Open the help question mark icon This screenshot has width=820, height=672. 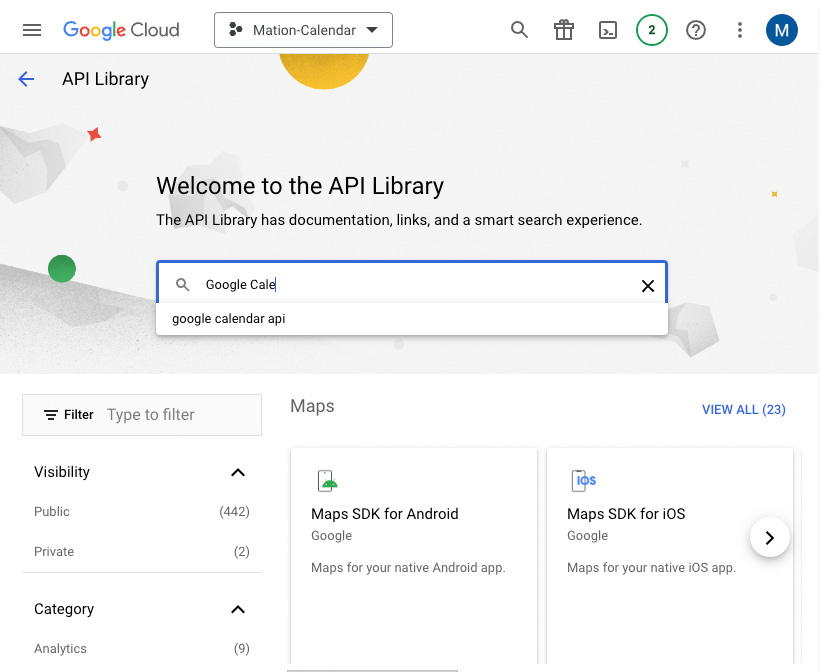696,30
